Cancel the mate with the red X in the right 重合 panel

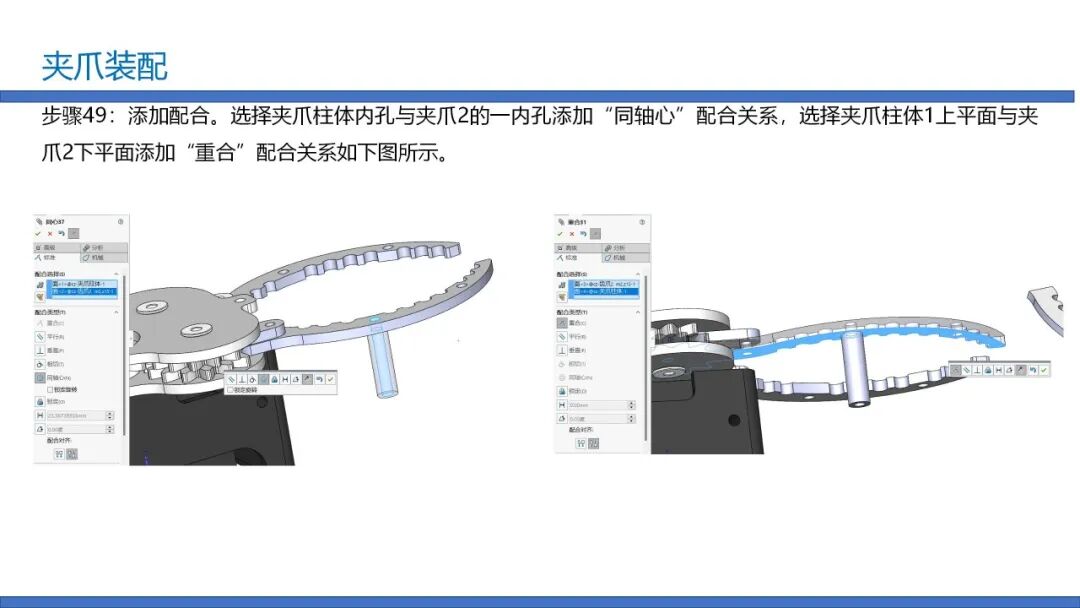point(572,234)
